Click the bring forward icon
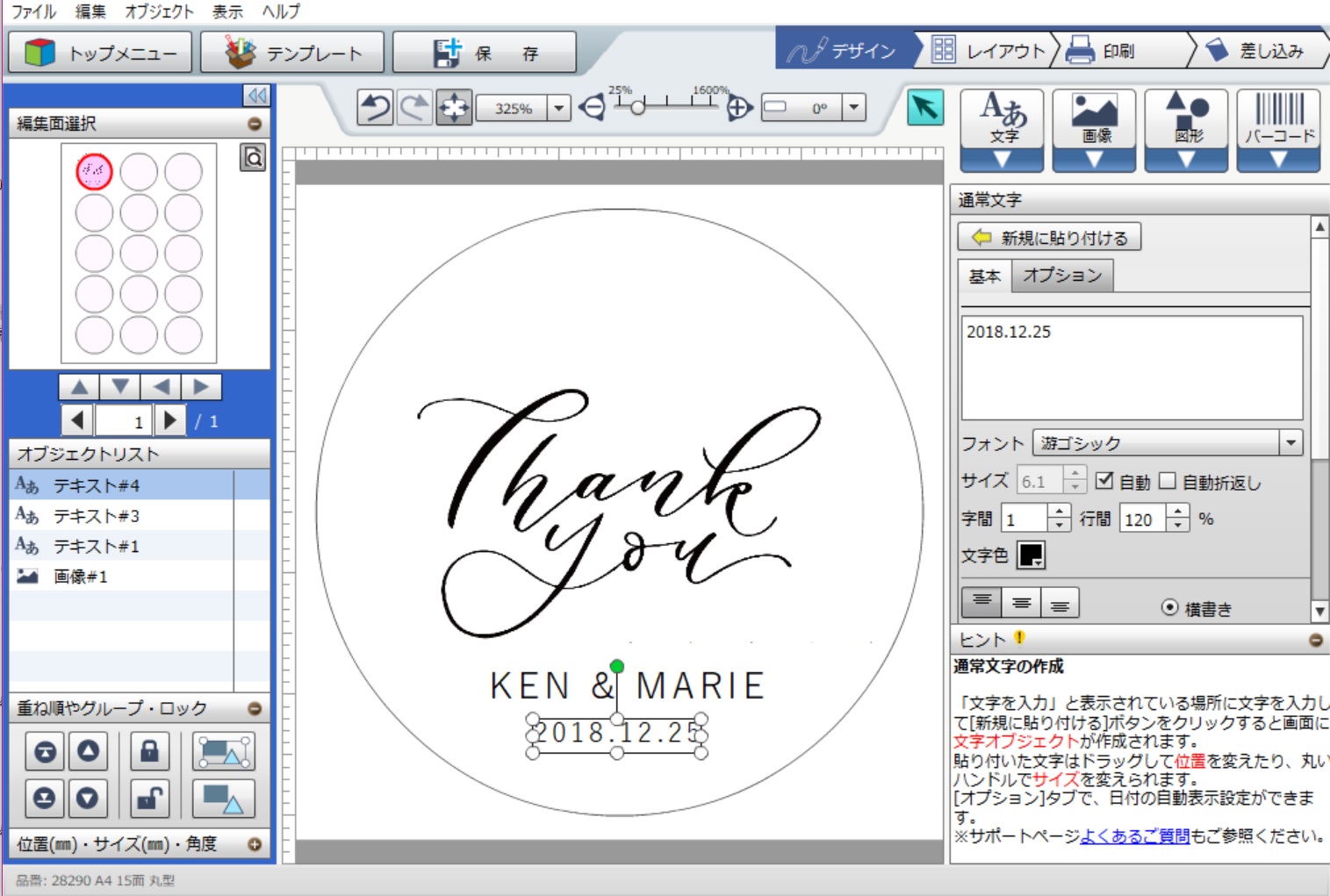 [88, 752]
